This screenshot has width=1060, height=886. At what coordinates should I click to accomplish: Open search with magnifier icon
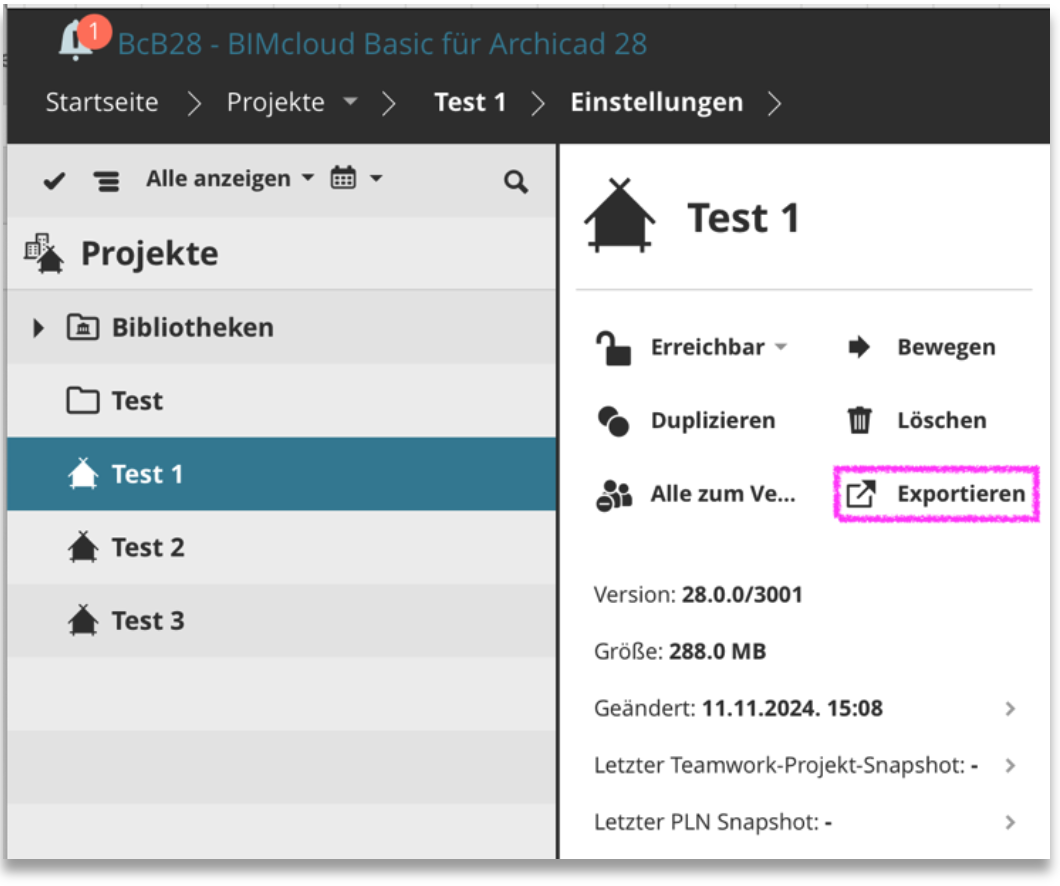click(x=516, y=181)
